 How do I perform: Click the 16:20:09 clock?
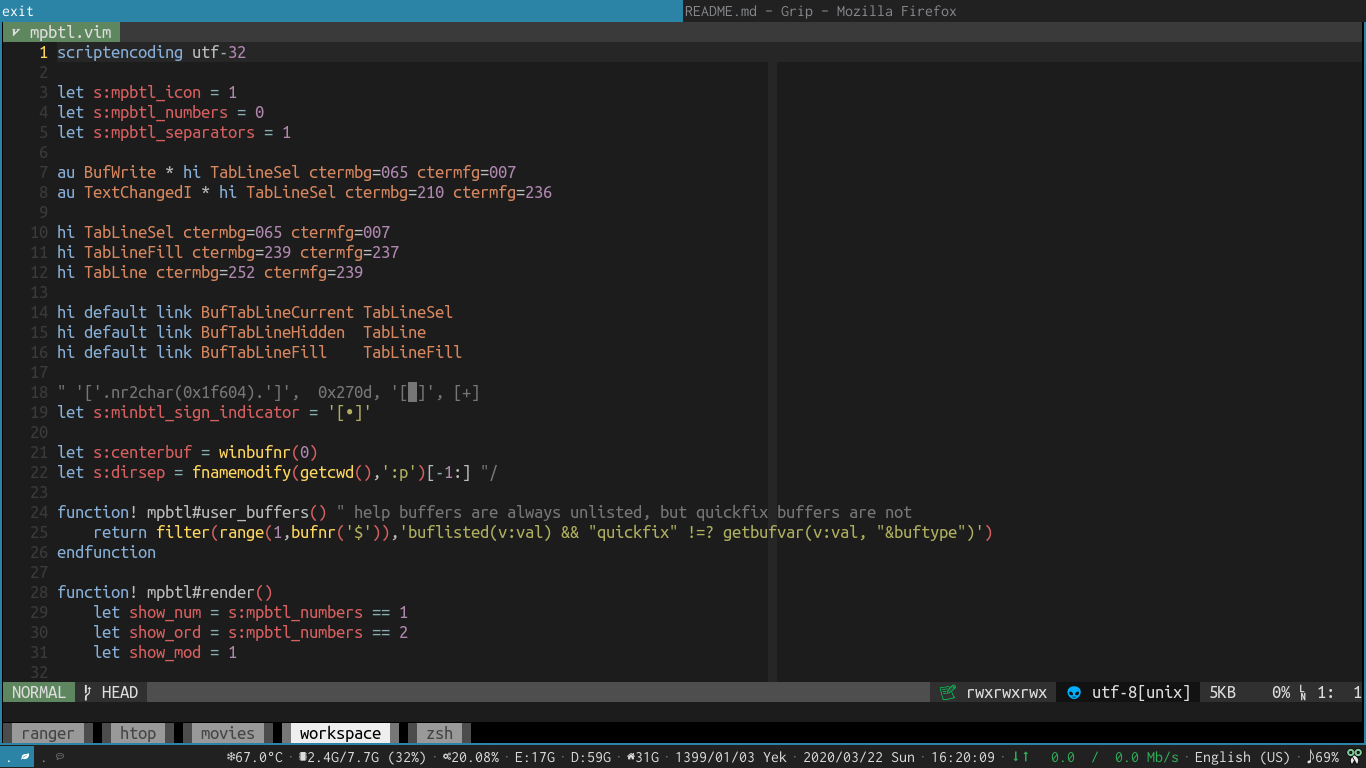pos(963,757)
